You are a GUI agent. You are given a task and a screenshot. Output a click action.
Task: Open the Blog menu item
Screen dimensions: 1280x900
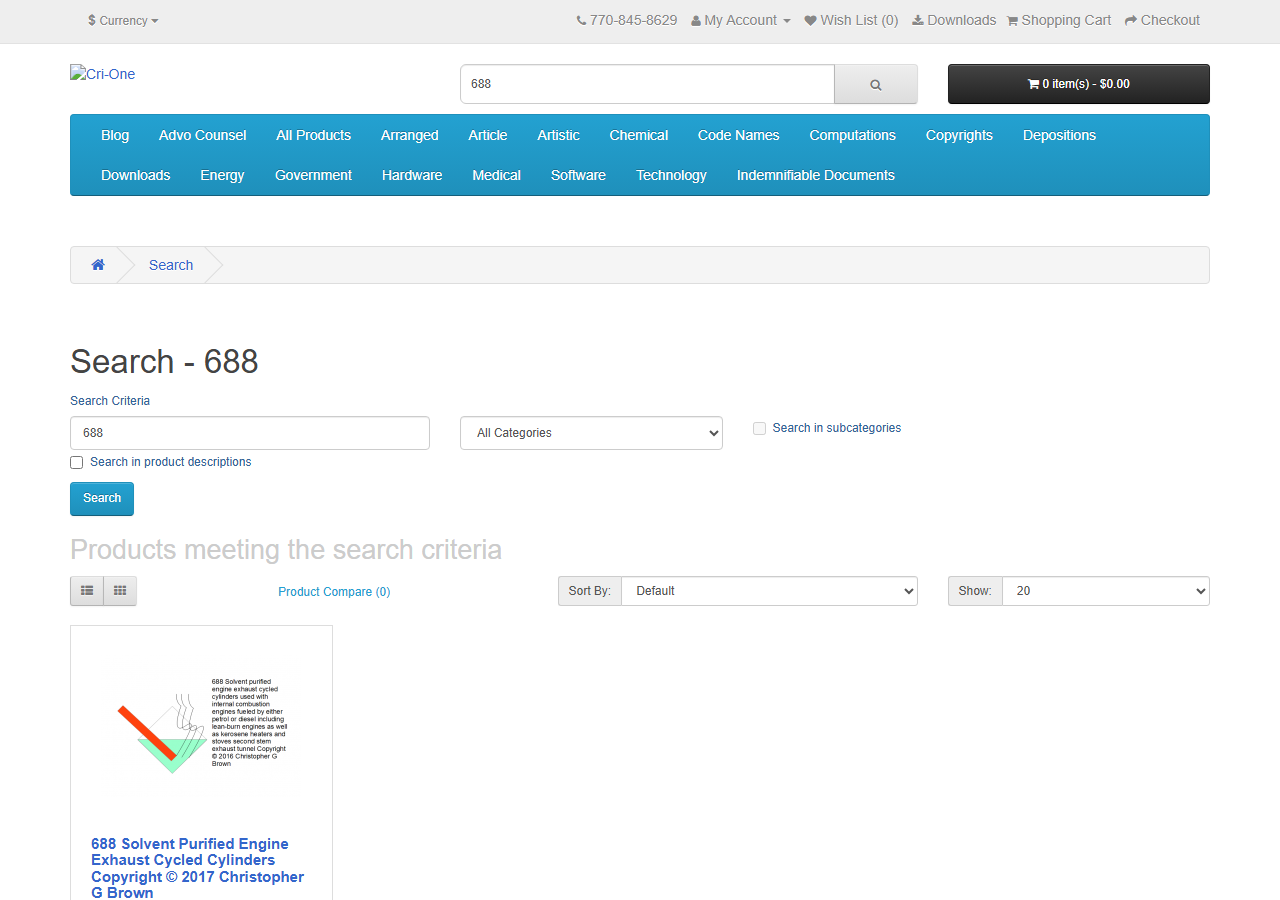(115, 135)
